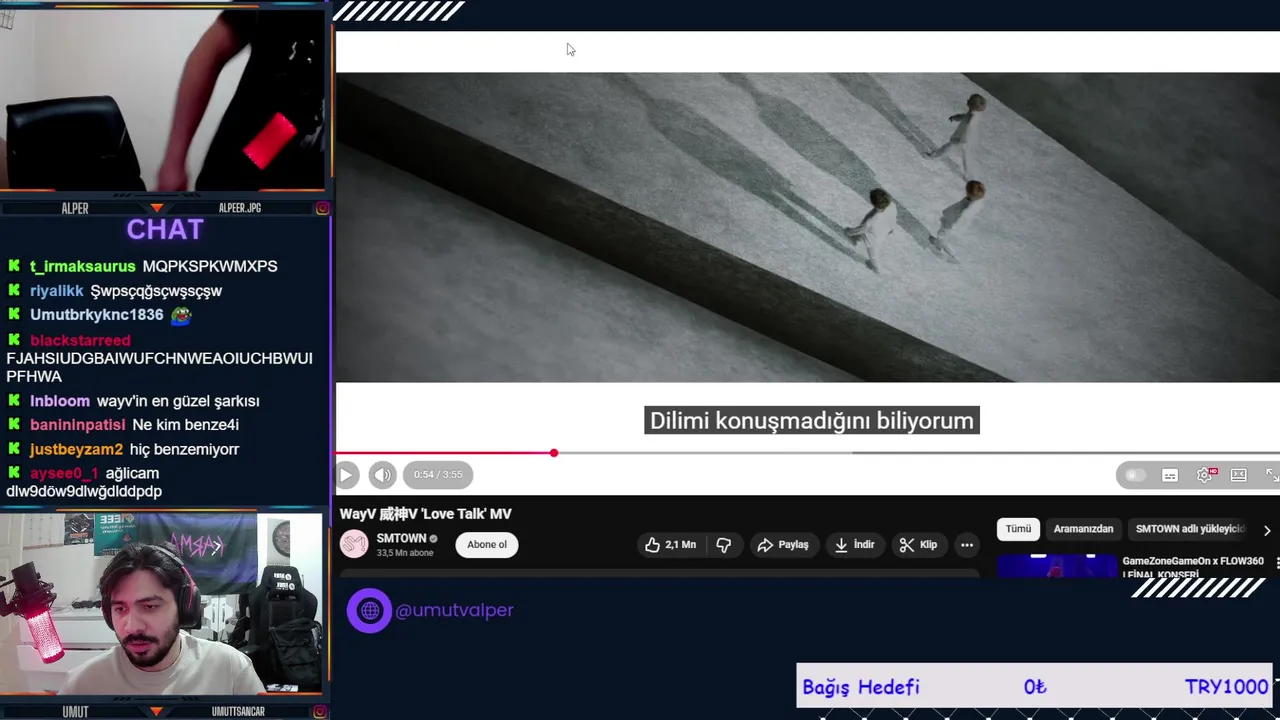Click the globe icon next to @umutvalper
The width and height of the screenshot is (1280, 720).
[369, 610]
